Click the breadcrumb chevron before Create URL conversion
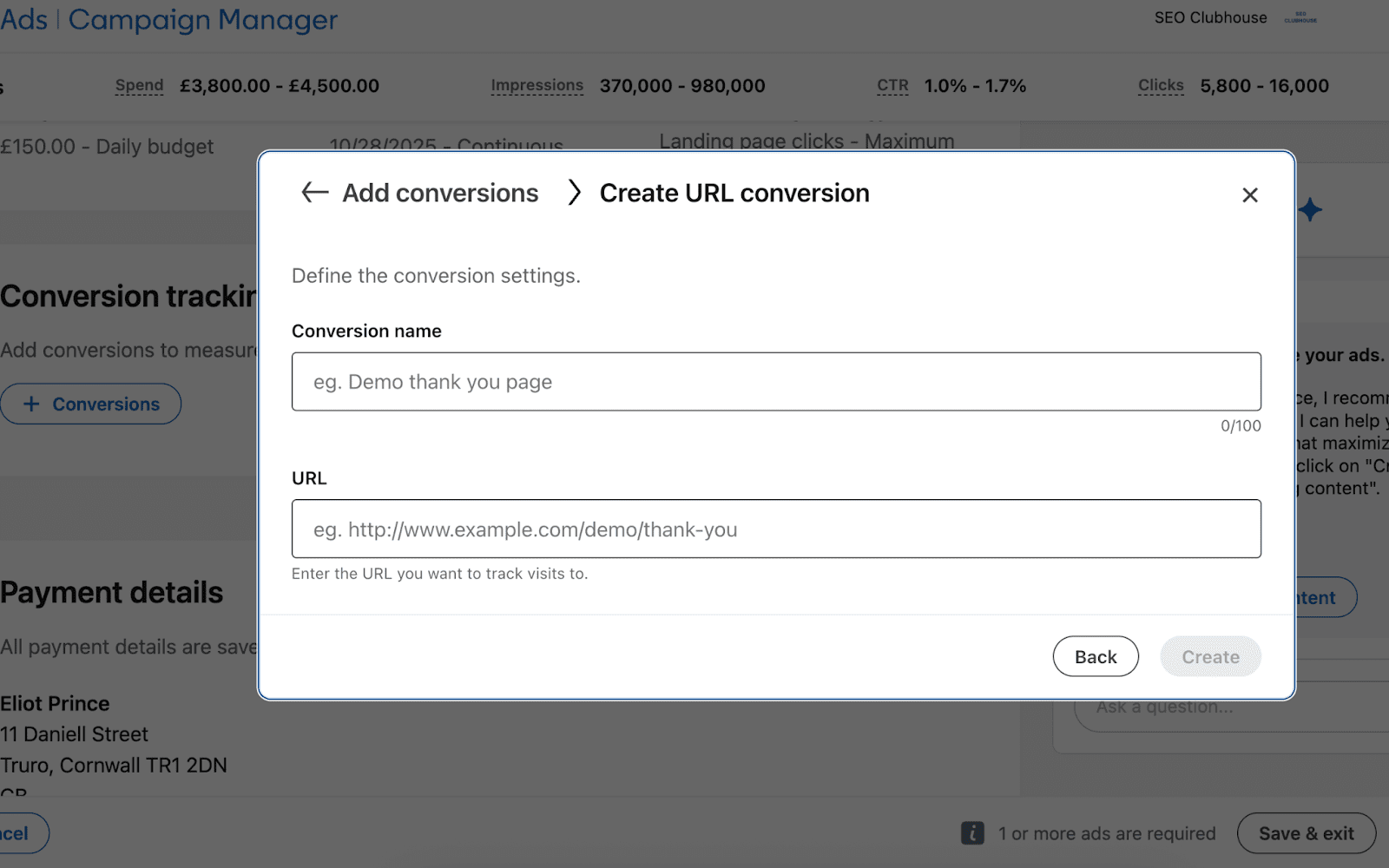Screen dimensions: 1389x868 (573, 193)
